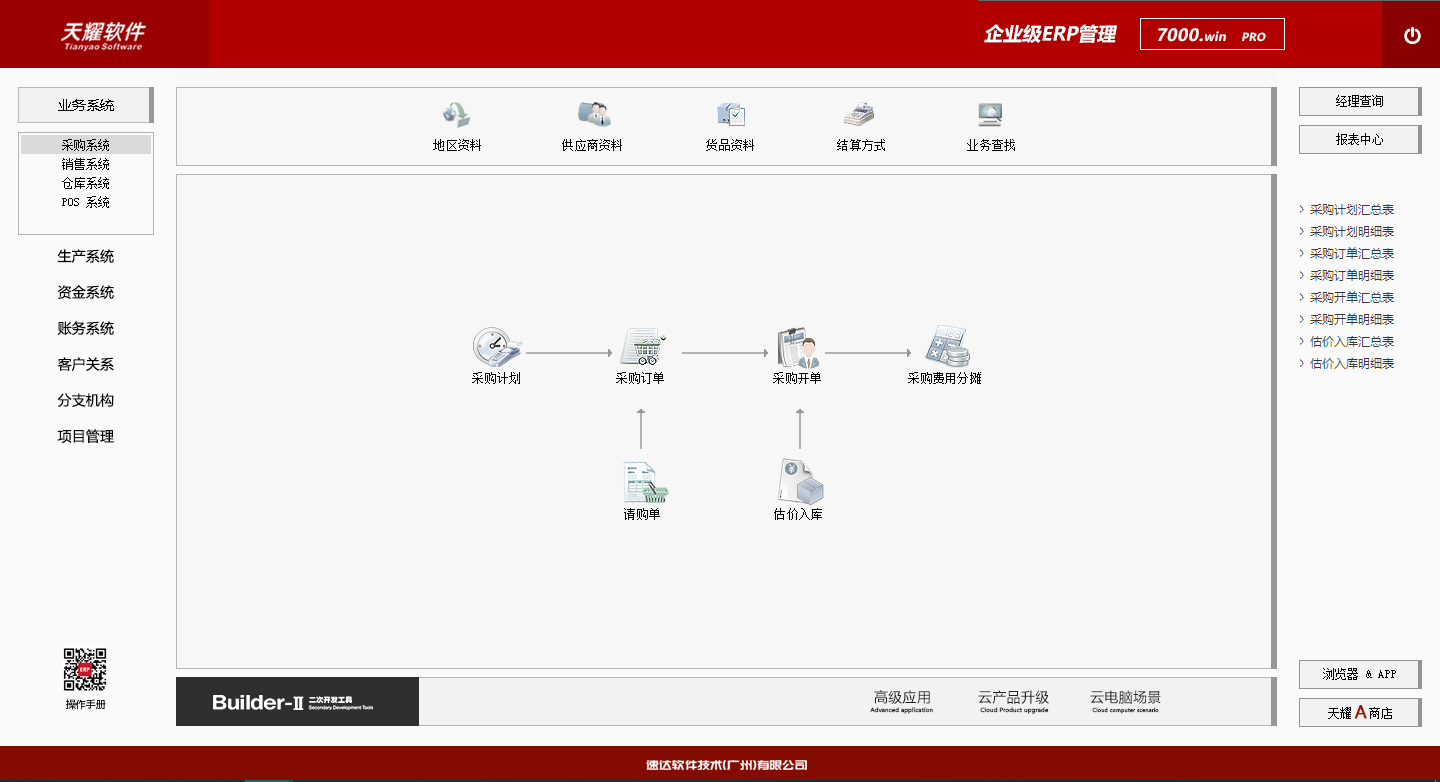Expand the 采购订单汇总表 report entry
Screen dimensions: 1440x782
(x=1349, y=253)
